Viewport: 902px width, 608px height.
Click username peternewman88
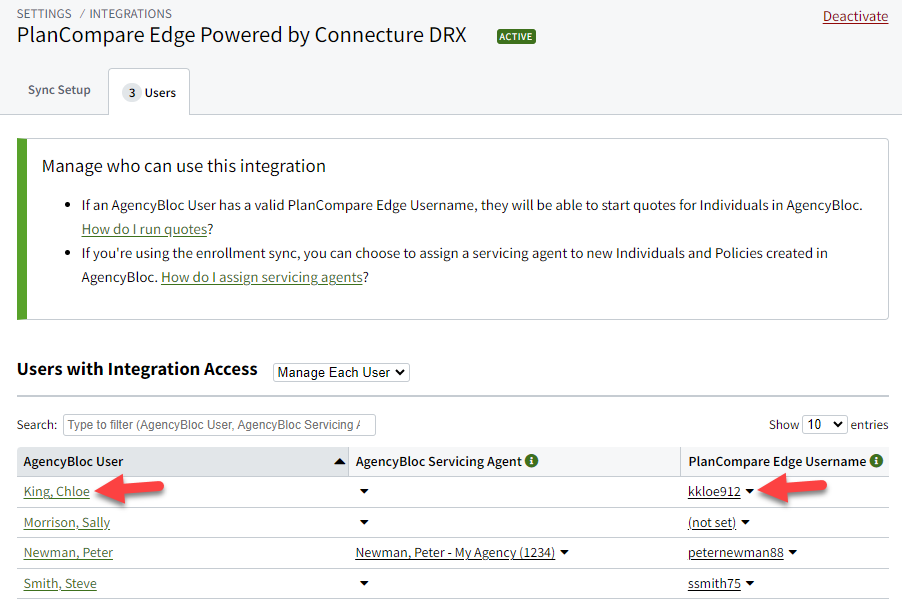coord(735,553)
